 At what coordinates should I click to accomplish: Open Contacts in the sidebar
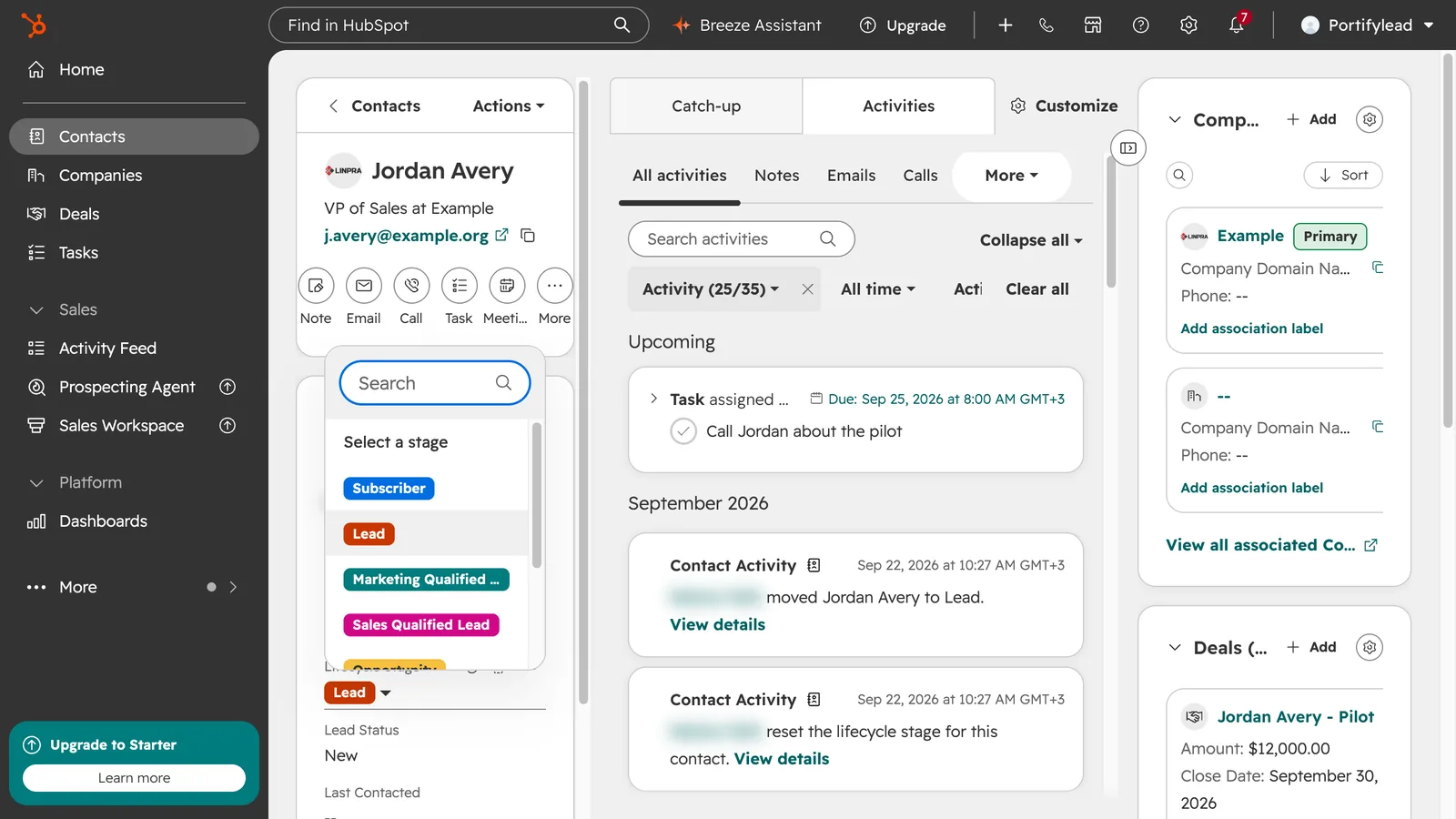(x=134, y=136)
